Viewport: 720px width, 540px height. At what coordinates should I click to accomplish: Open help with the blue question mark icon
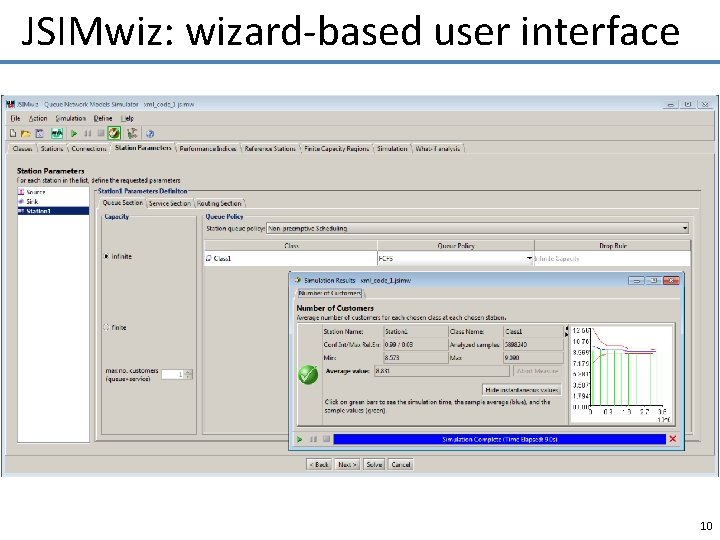click(x=150, y=134)
